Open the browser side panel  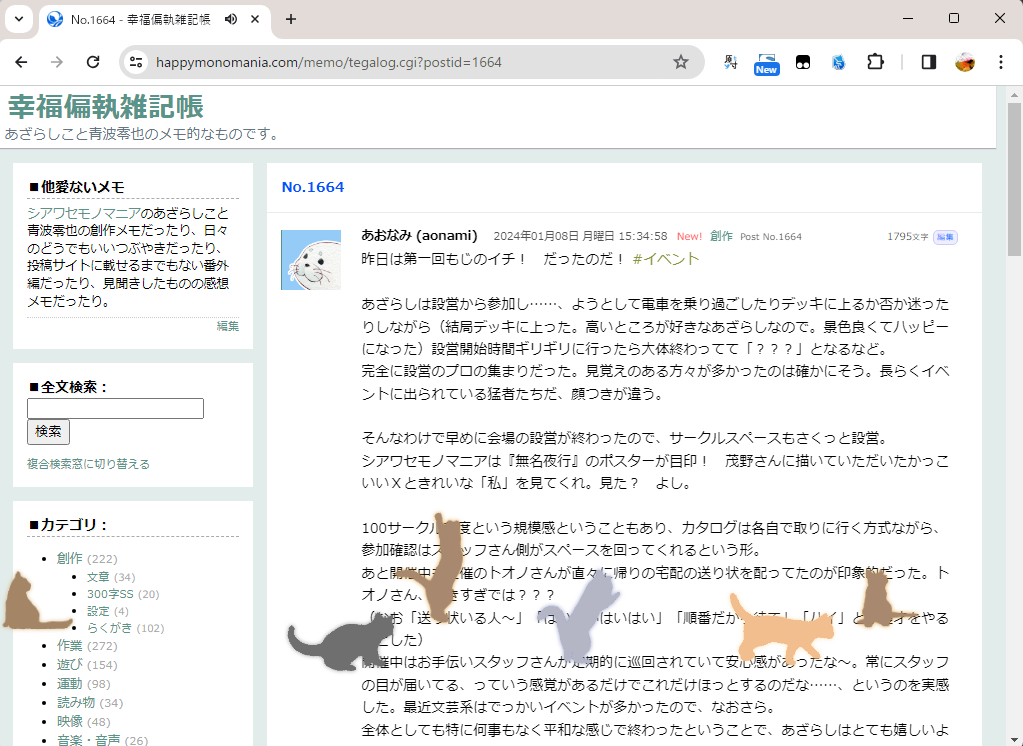[x=929, y=62]
